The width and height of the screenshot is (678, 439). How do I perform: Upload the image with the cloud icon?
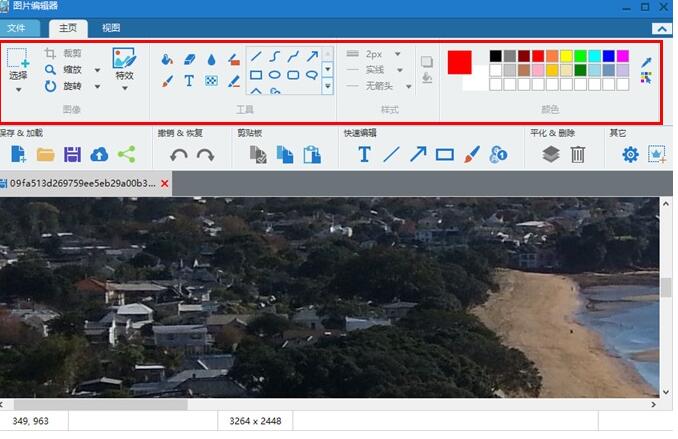99,154
